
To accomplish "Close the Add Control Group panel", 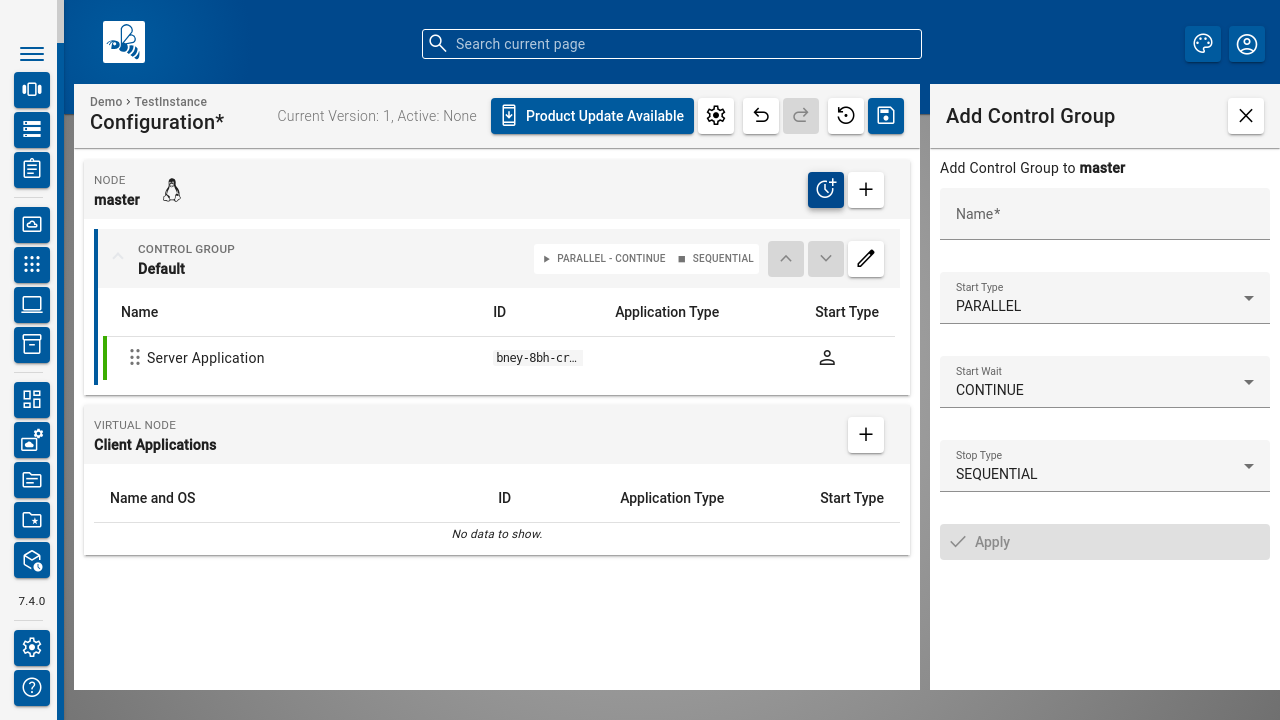I will tap(1246, 116).
